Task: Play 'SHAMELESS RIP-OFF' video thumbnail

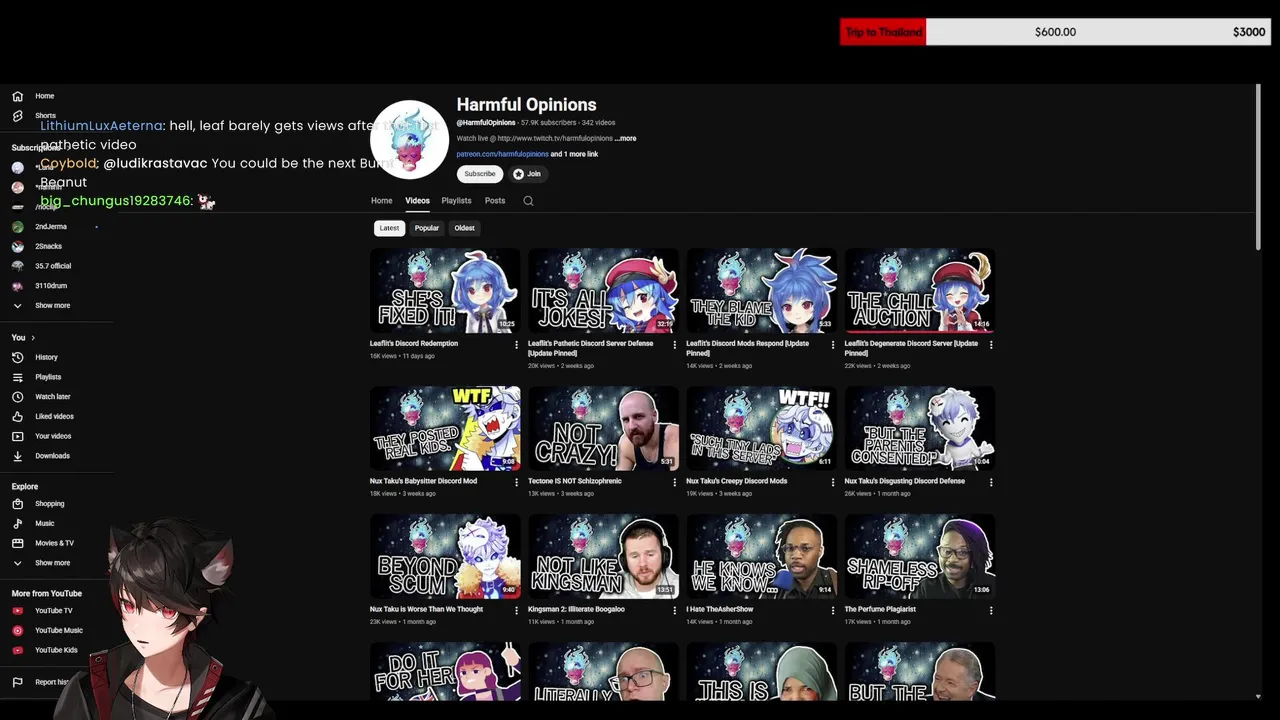Action: coord(919,556)
